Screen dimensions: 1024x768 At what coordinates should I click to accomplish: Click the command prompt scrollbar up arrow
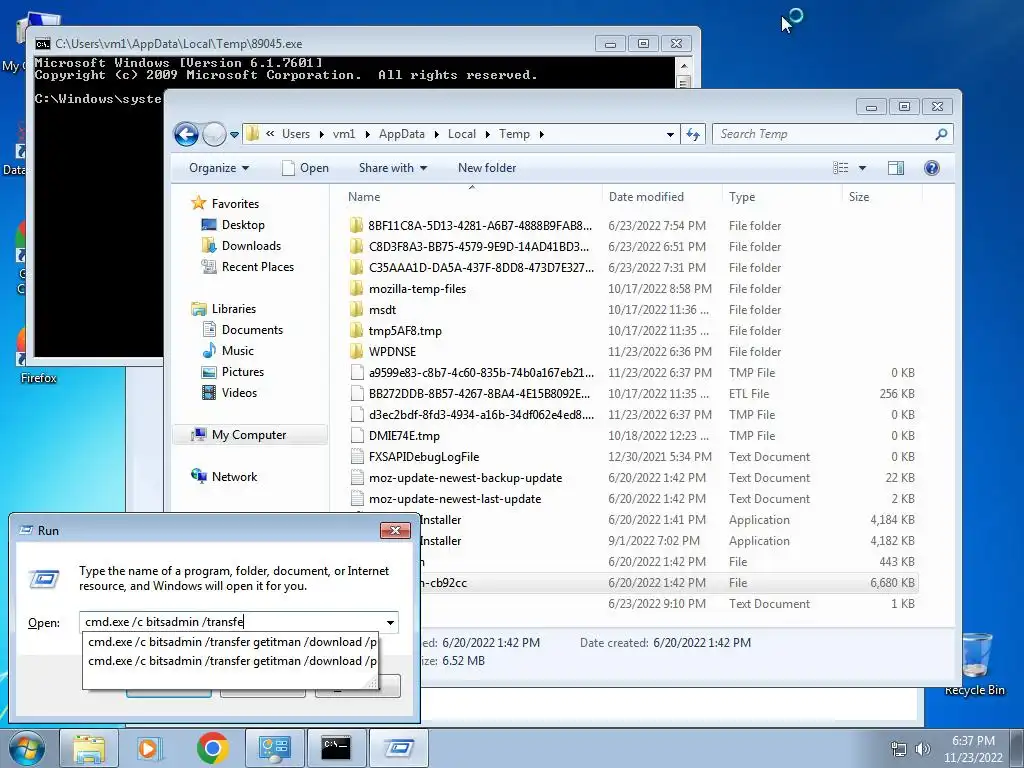pos(683,66)
